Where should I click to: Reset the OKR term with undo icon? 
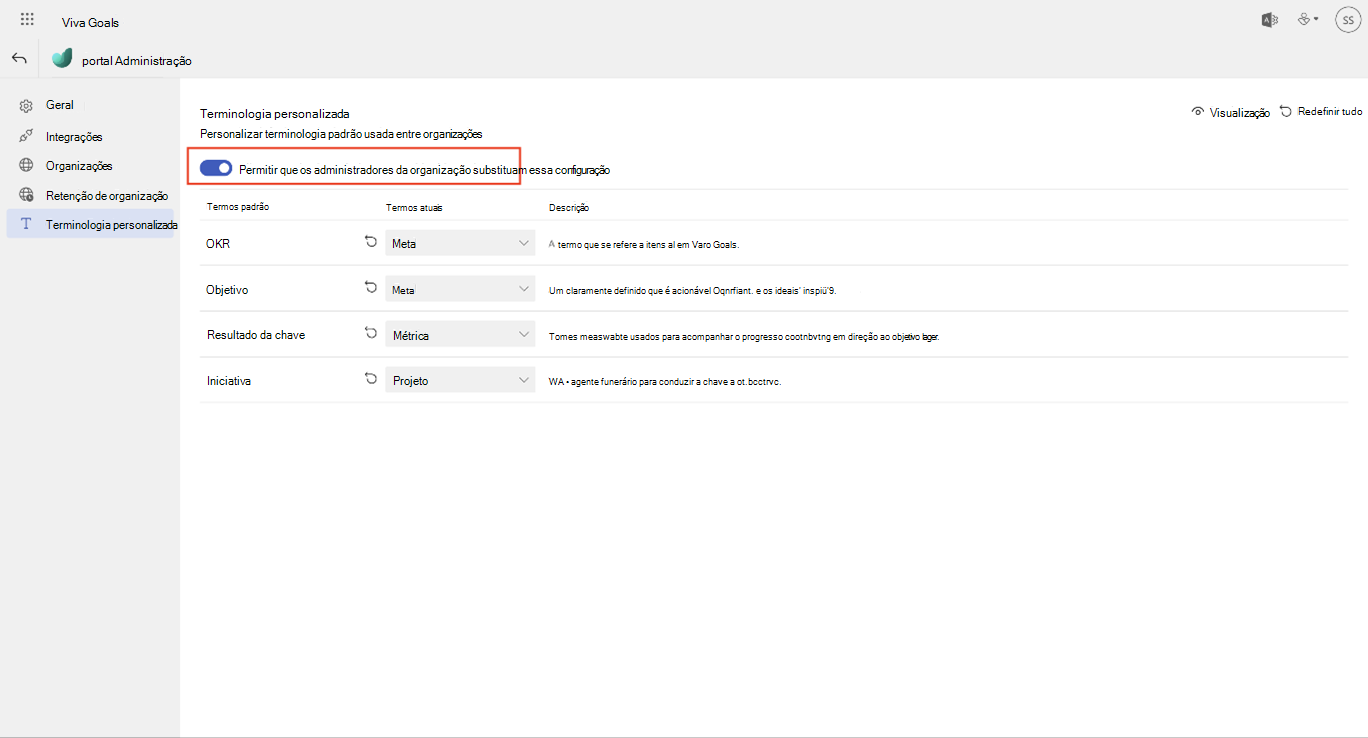(x=371, y=242)
